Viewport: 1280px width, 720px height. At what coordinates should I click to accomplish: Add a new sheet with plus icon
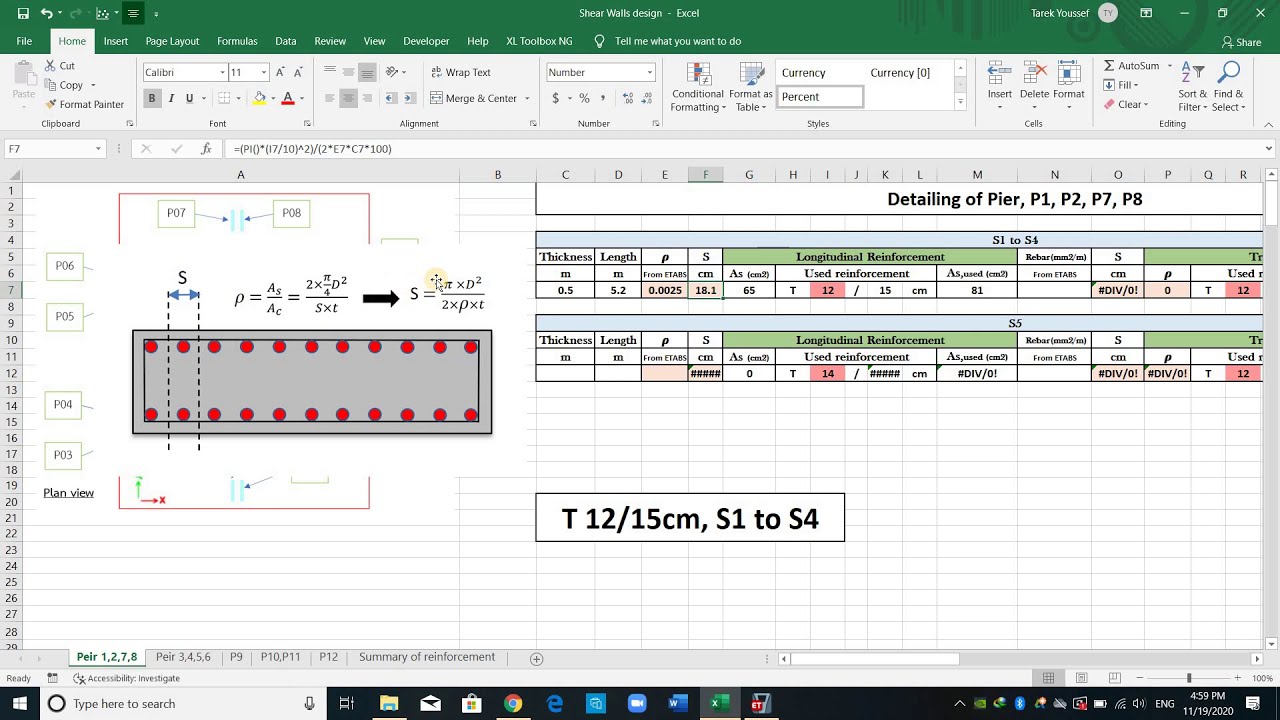click(x=536, y=658)
